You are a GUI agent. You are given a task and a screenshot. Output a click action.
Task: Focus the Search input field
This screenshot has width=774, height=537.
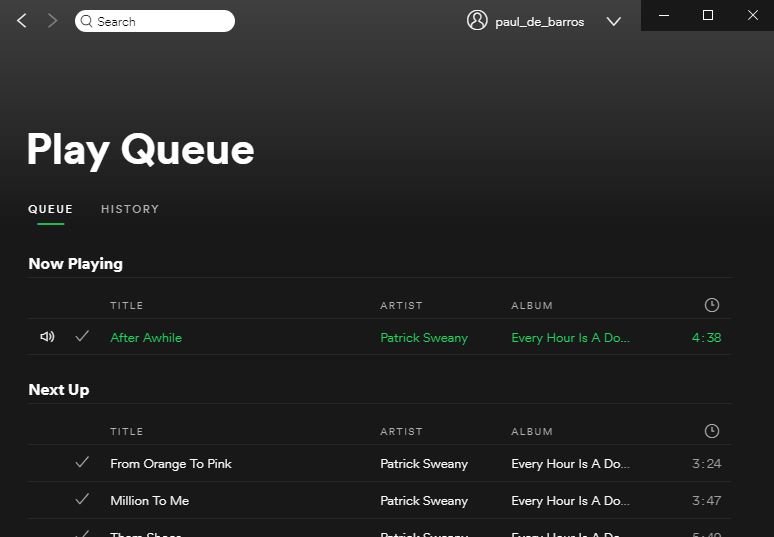pyautogui.click(x=160, y=21)
